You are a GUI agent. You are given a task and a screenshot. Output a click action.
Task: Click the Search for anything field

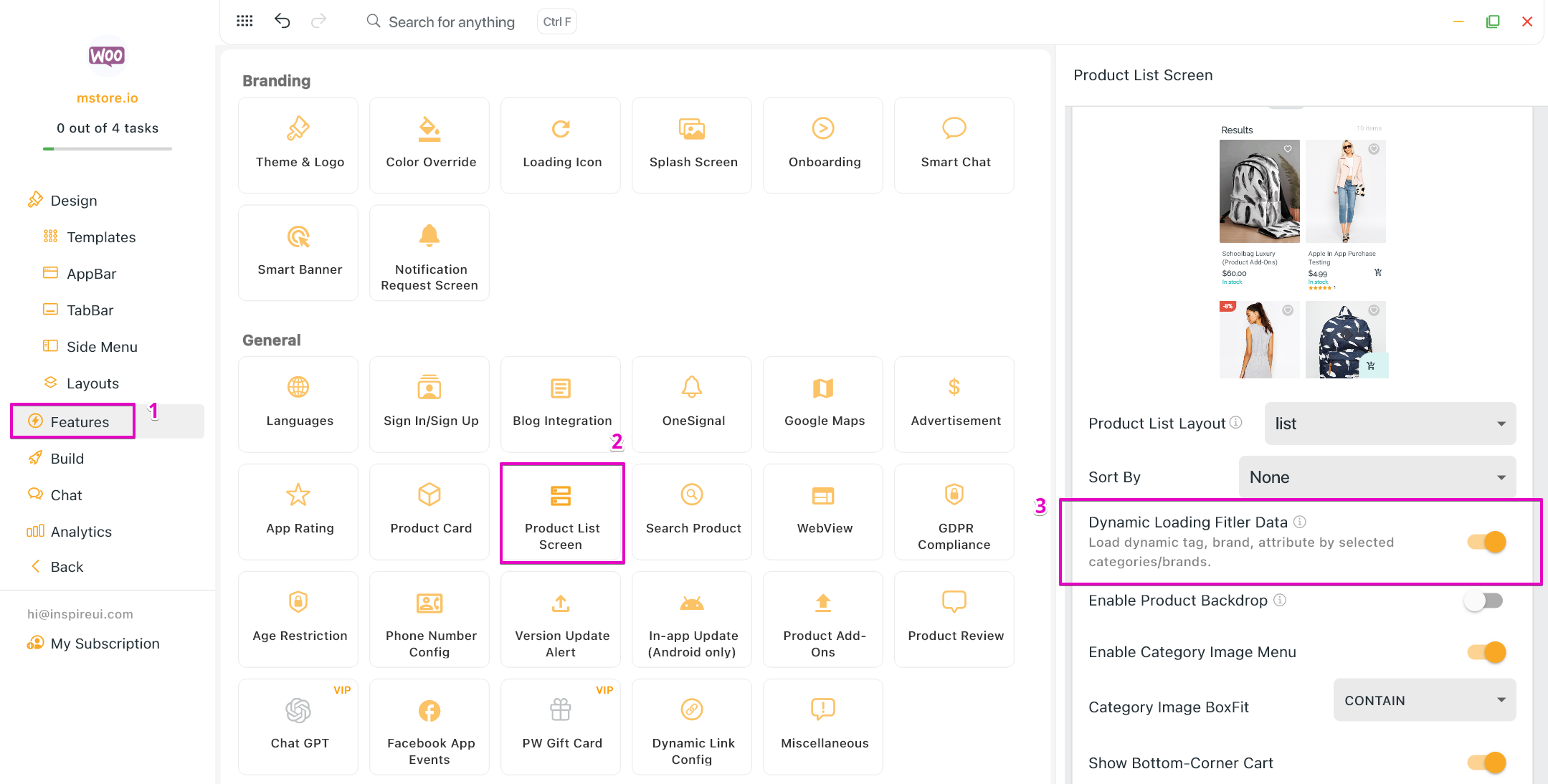coord(452,22)
